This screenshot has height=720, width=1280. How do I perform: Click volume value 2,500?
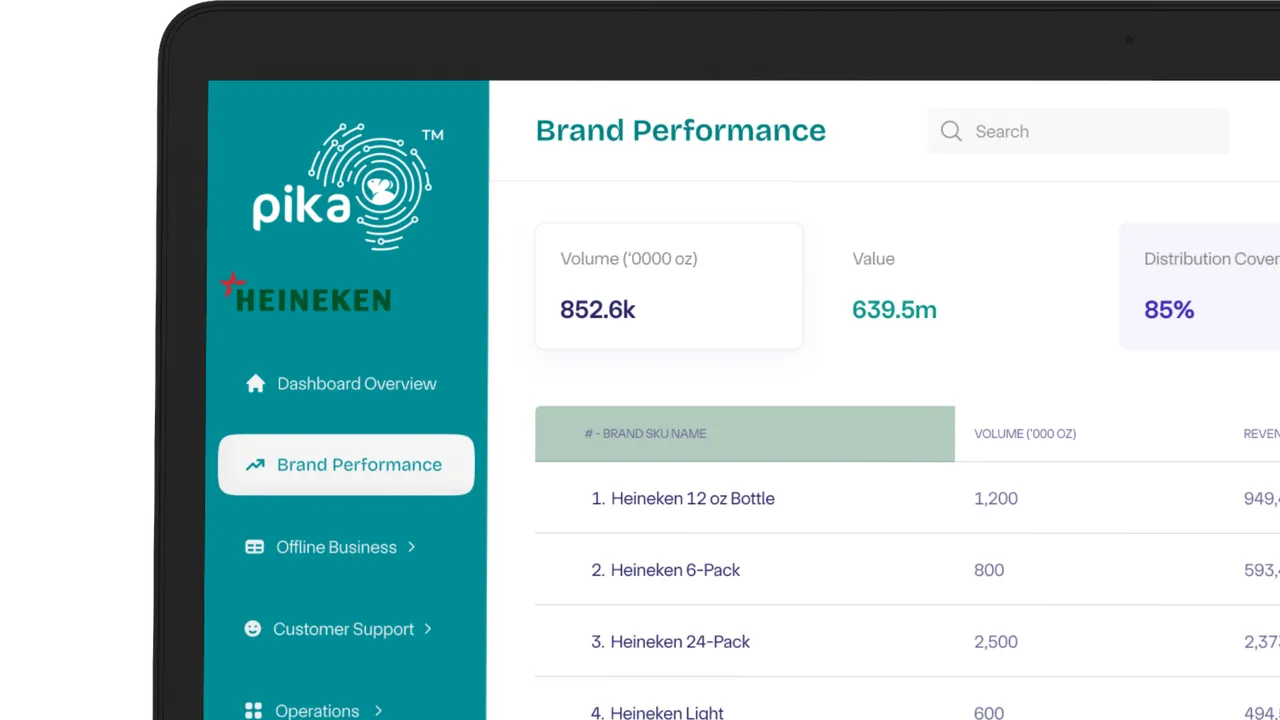996,642
